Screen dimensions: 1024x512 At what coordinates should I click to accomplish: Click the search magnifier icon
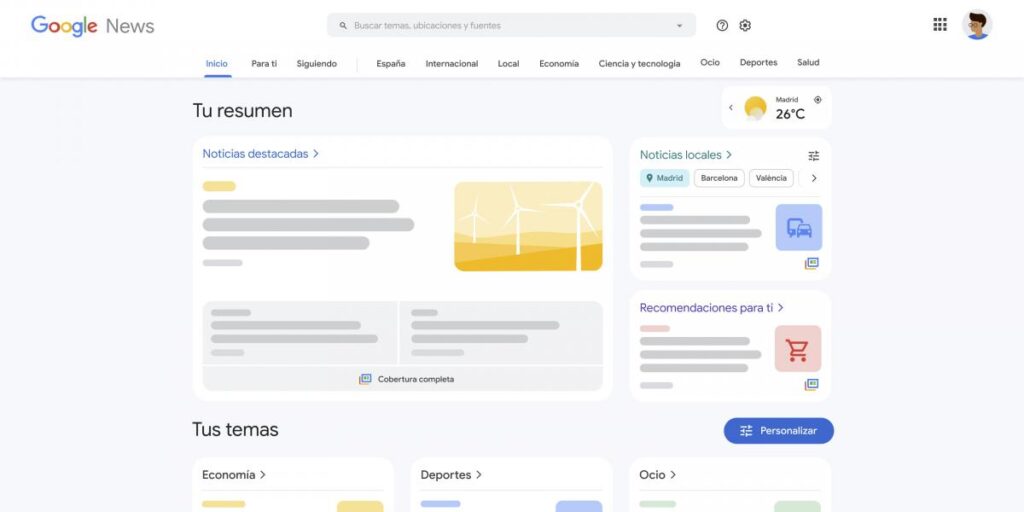[x=344, y=25]
